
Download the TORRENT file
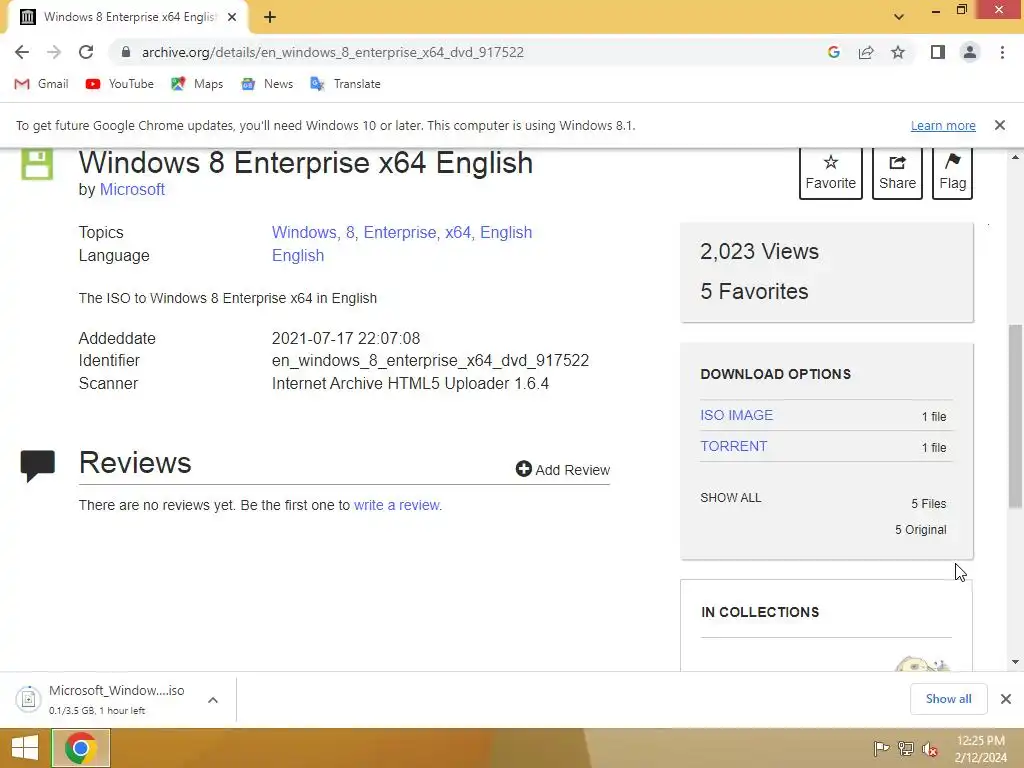733,446
